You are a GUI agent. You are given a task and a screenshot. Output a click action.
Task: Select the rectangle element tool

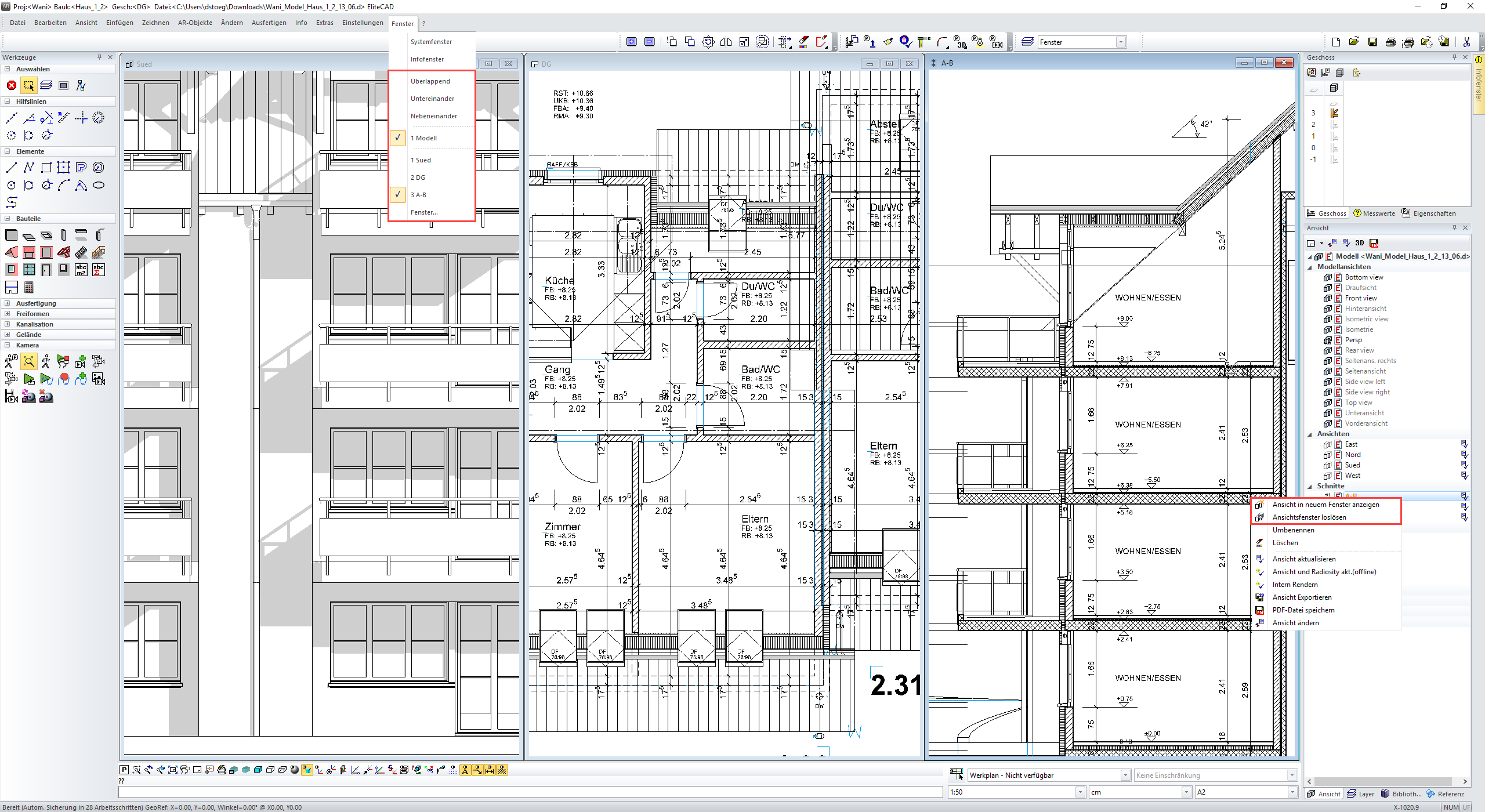click(46, 168)
